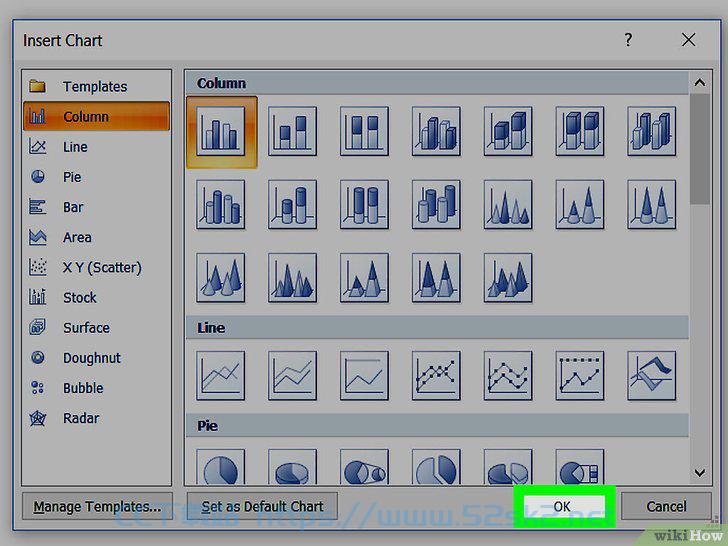
Task: Pick the 100% Stacked Line chart
Action: 364,376
